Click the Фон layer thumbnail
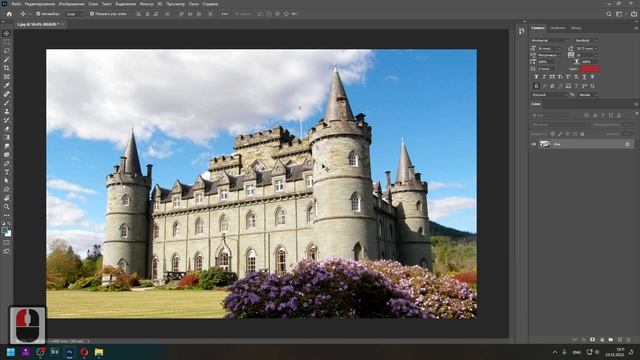 pos(545,144)
